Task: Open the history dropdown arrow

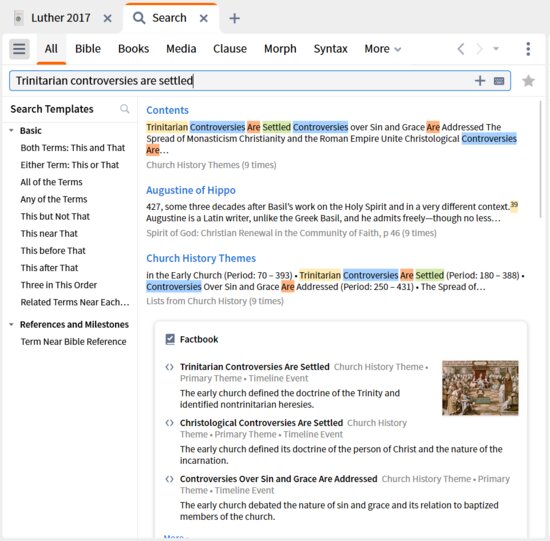Action: [x=496, y=48]
